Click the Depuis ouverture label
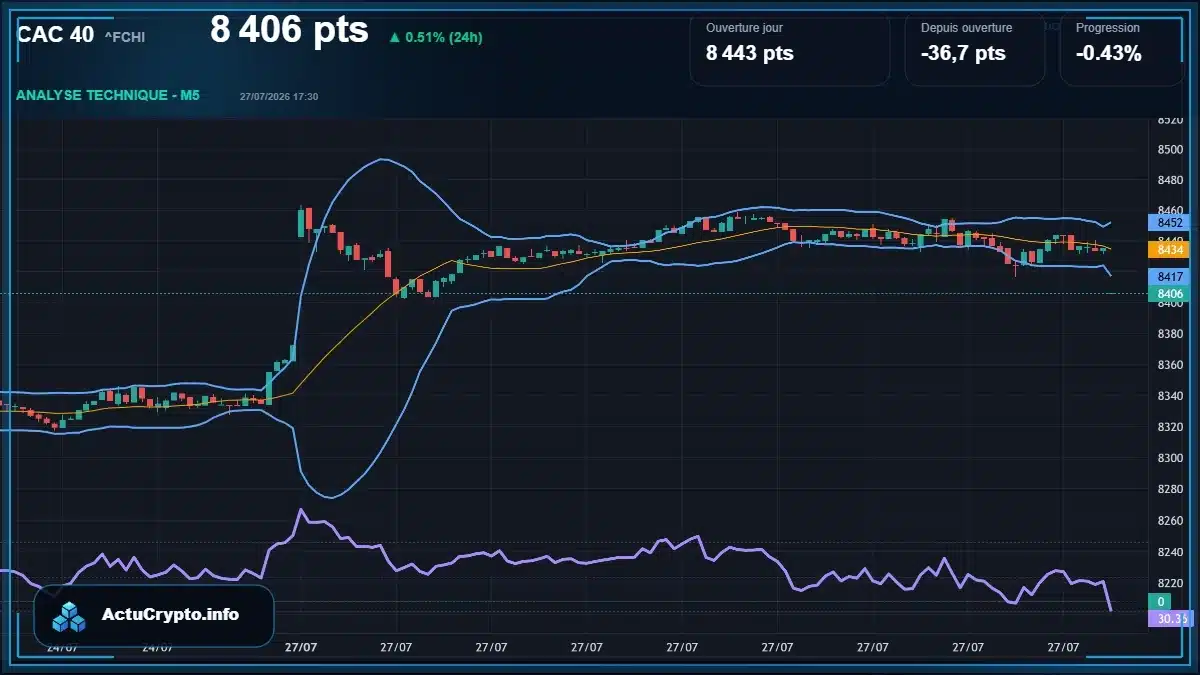This screenshot has height=675, width=1200. coord(966,28)
